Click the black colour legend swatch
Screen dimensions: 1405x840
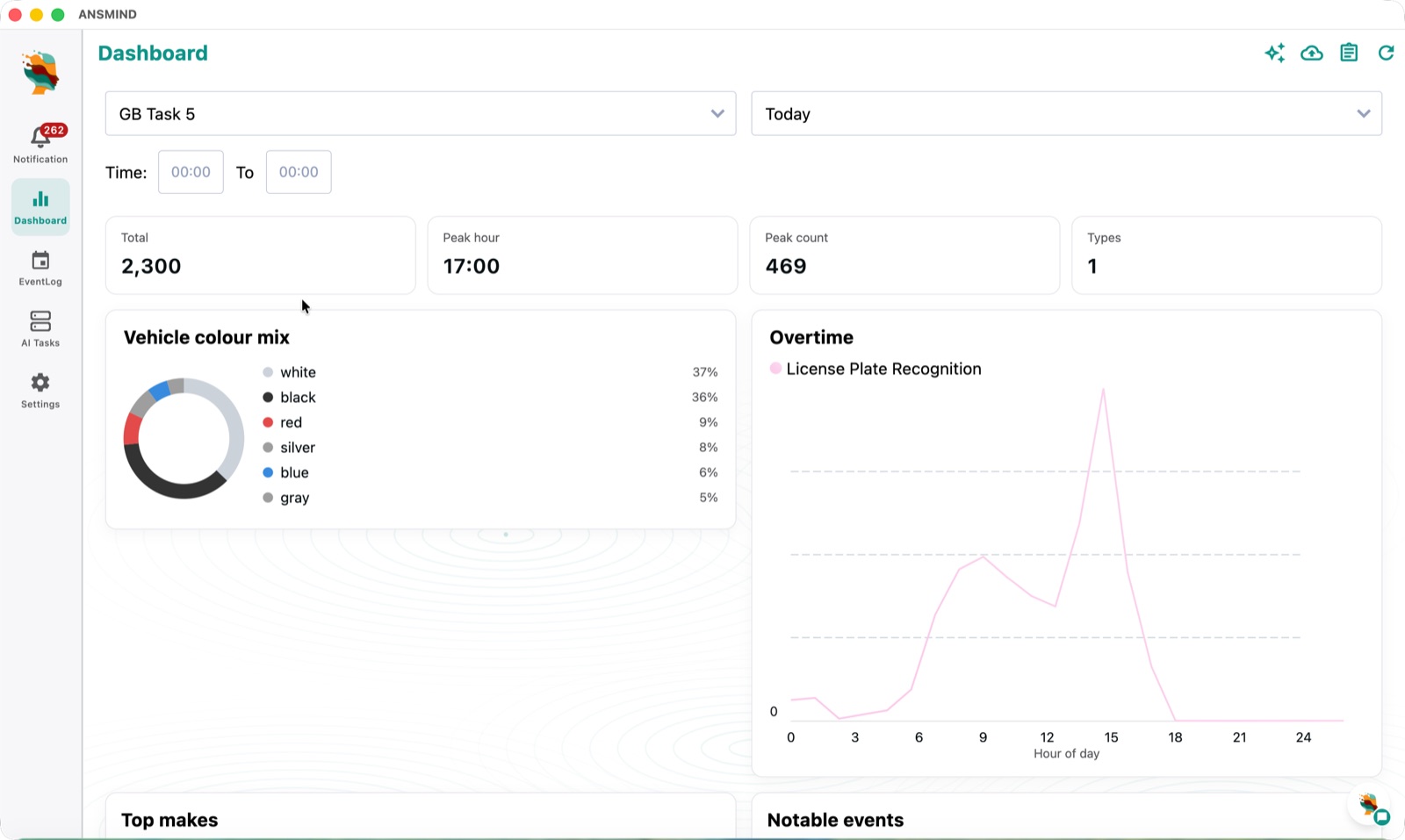tap(268, 398)
